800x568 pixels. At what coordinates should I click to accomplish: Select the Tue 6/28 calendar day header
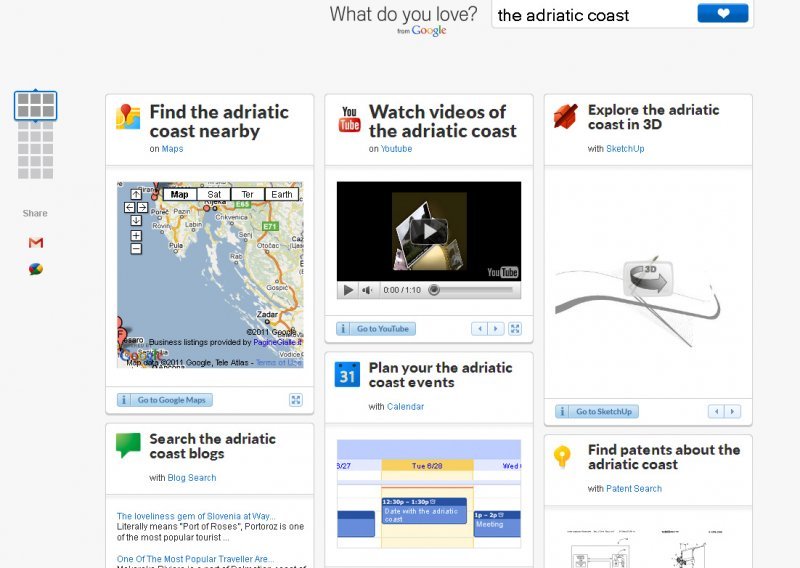coord(427,465)
